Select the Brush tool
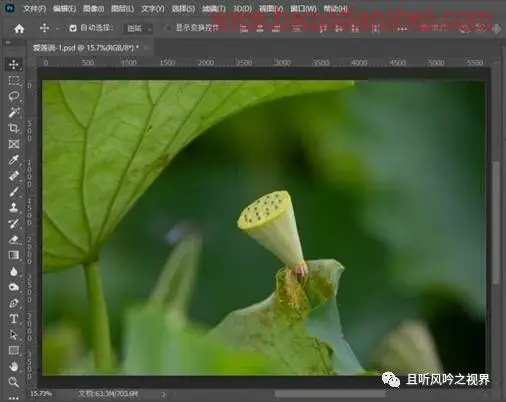Screen dimensions: 506x402 point(14,192)
